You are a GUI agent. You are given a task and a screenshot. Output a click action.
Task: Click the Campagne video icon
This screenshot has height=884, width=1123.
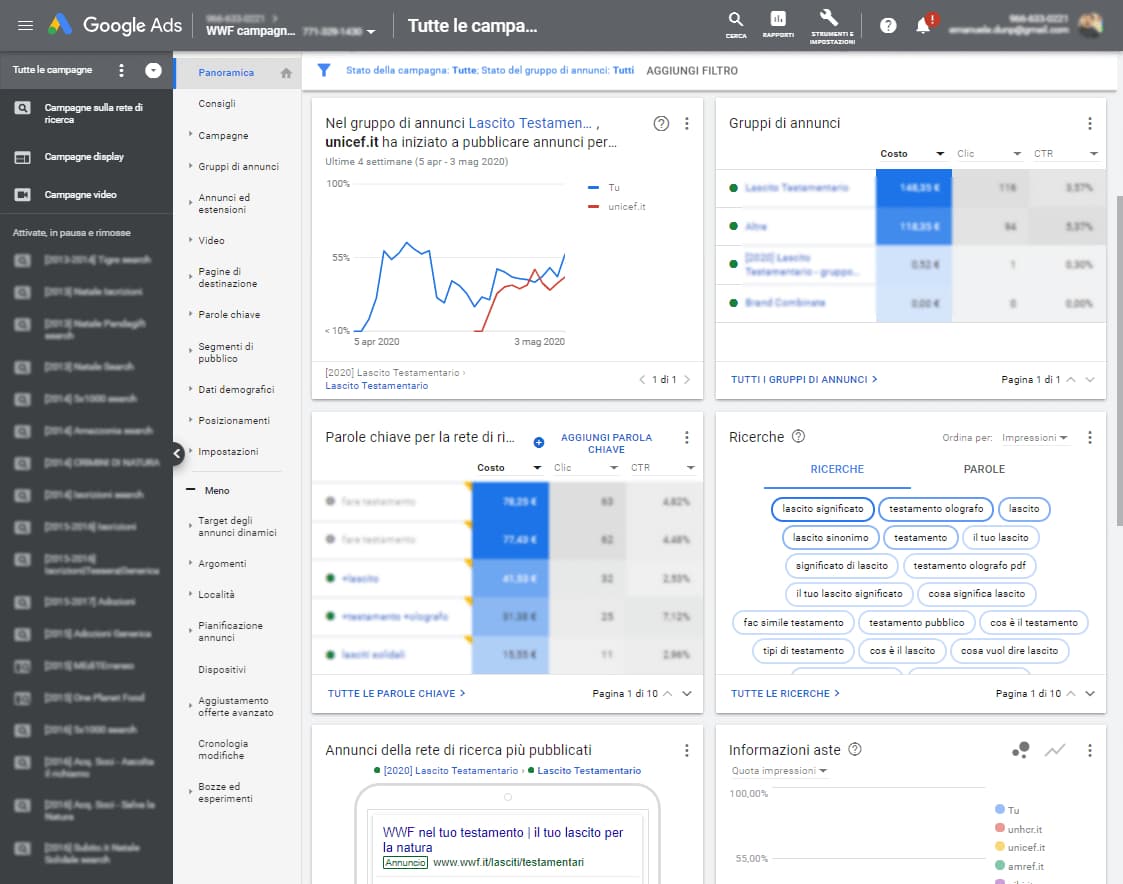tap(23, 195)
